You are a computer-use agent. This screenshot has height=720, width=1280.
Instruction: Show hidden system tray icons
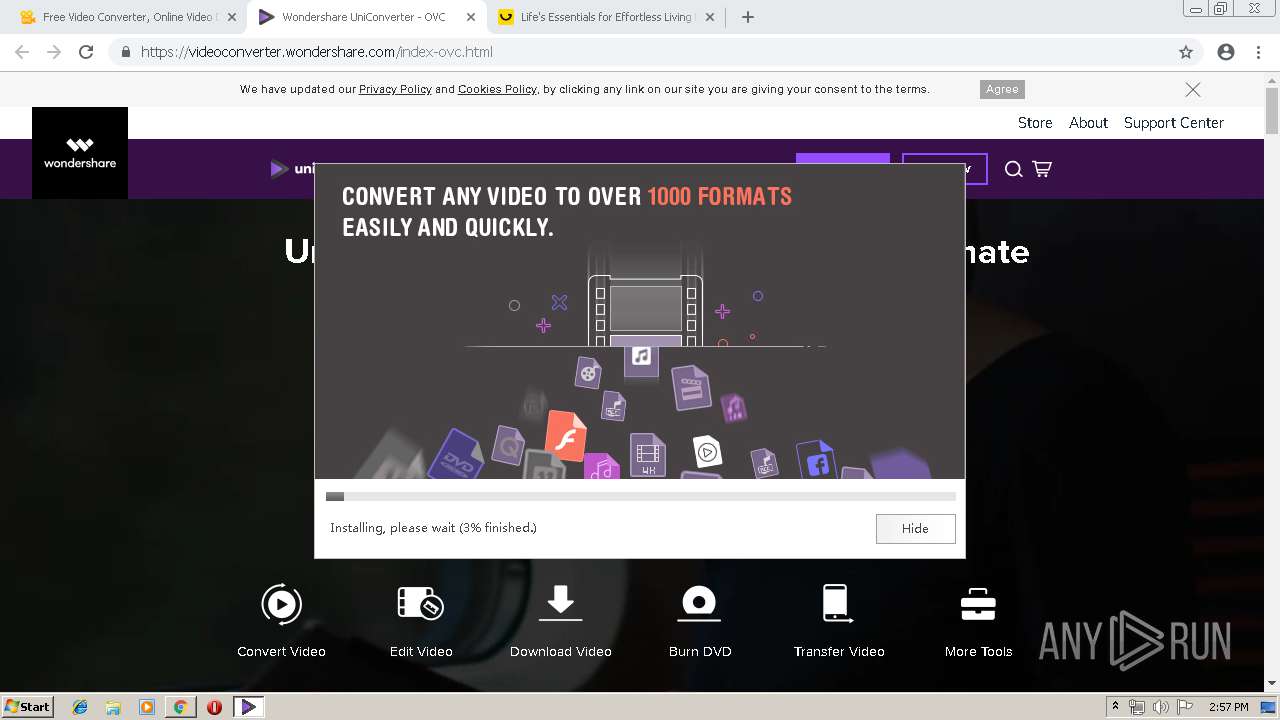coord(1116,707)
